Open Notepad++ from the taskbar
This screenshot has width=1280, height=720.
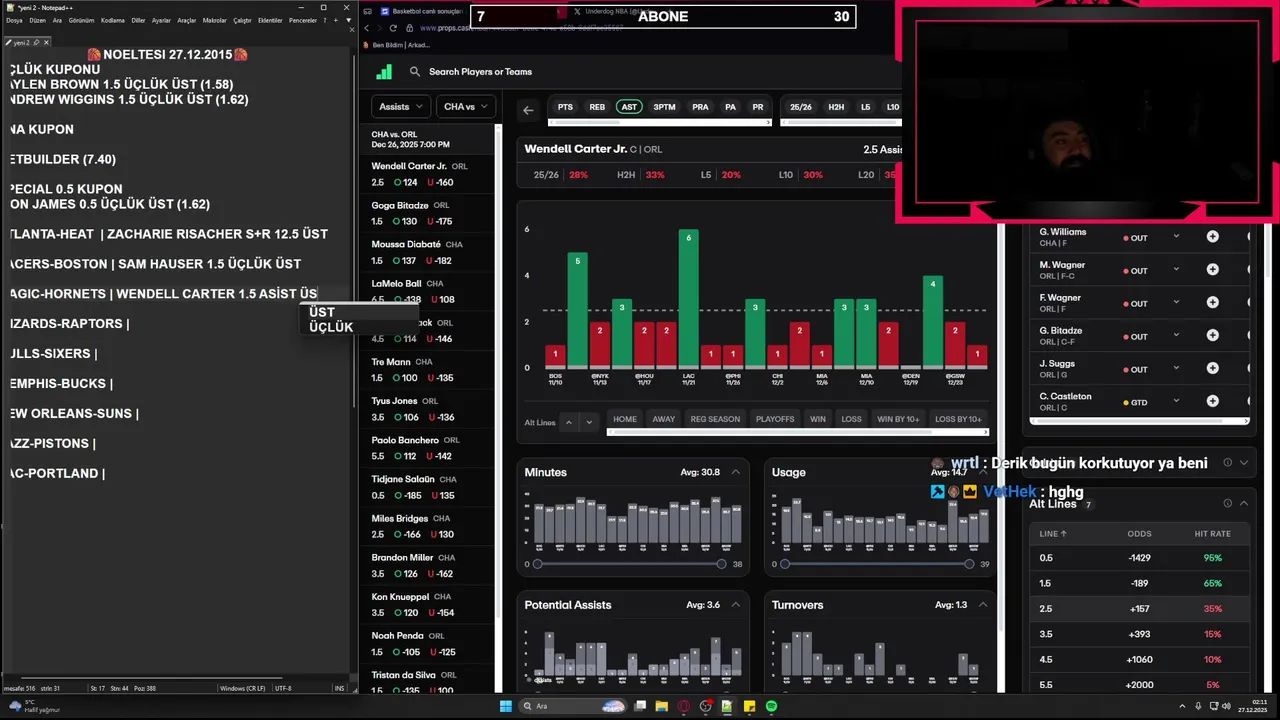pyautogui.click(x=727, y=706)
